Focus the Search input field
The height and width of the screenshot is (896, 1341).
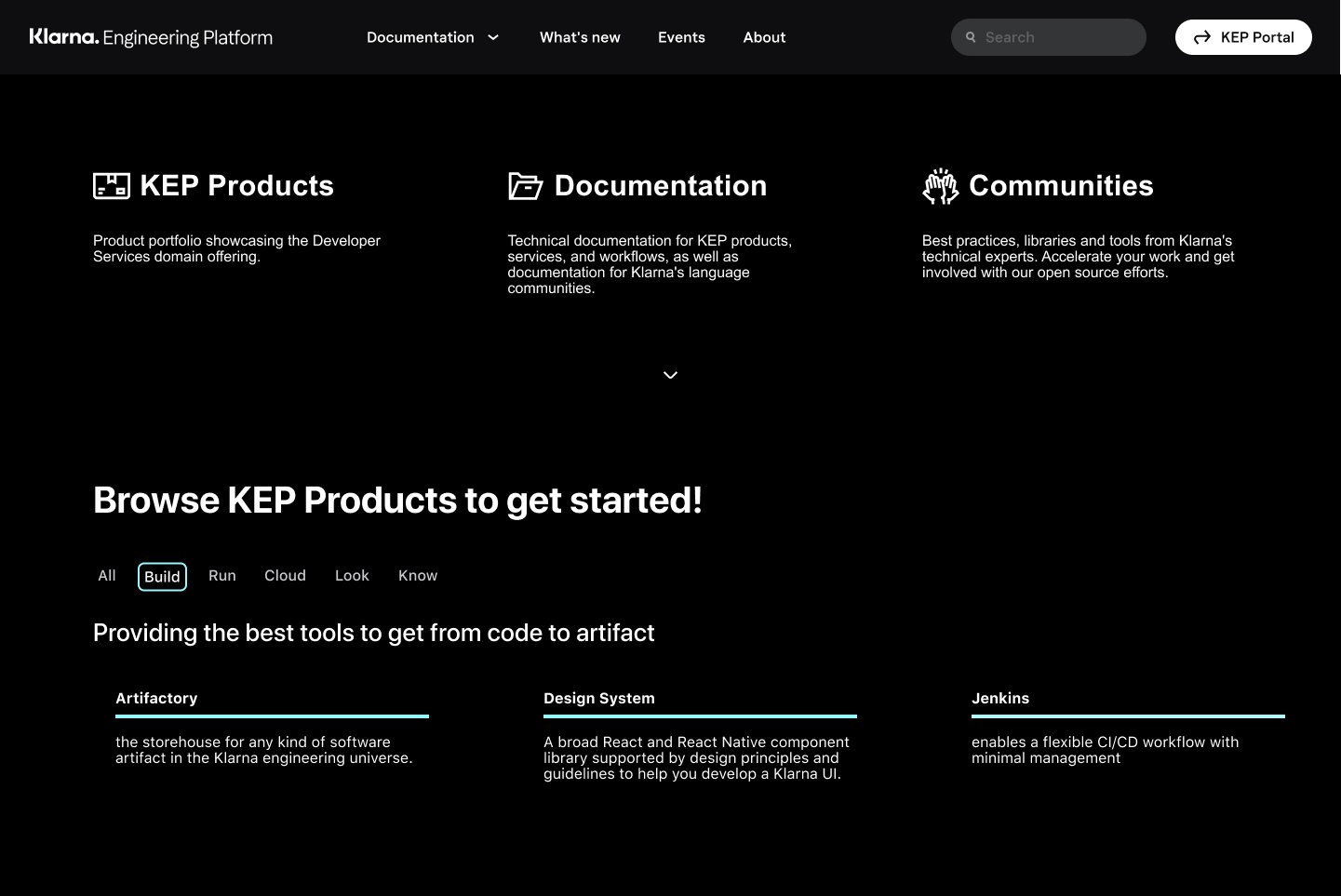[x=1049, y=37]
